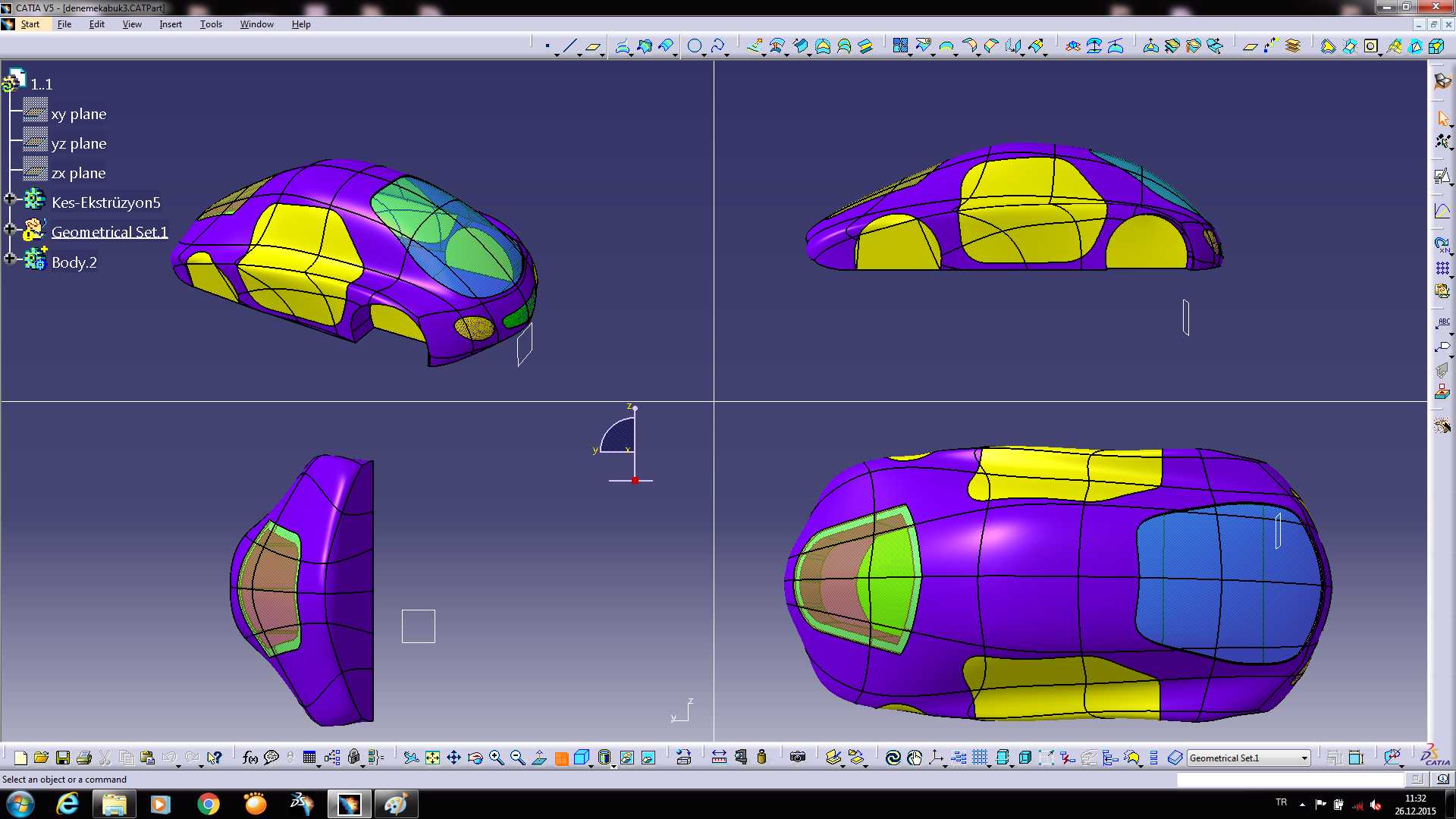1456x819 pixels.
Task: Open the View menu
Action: click(132, 24)
